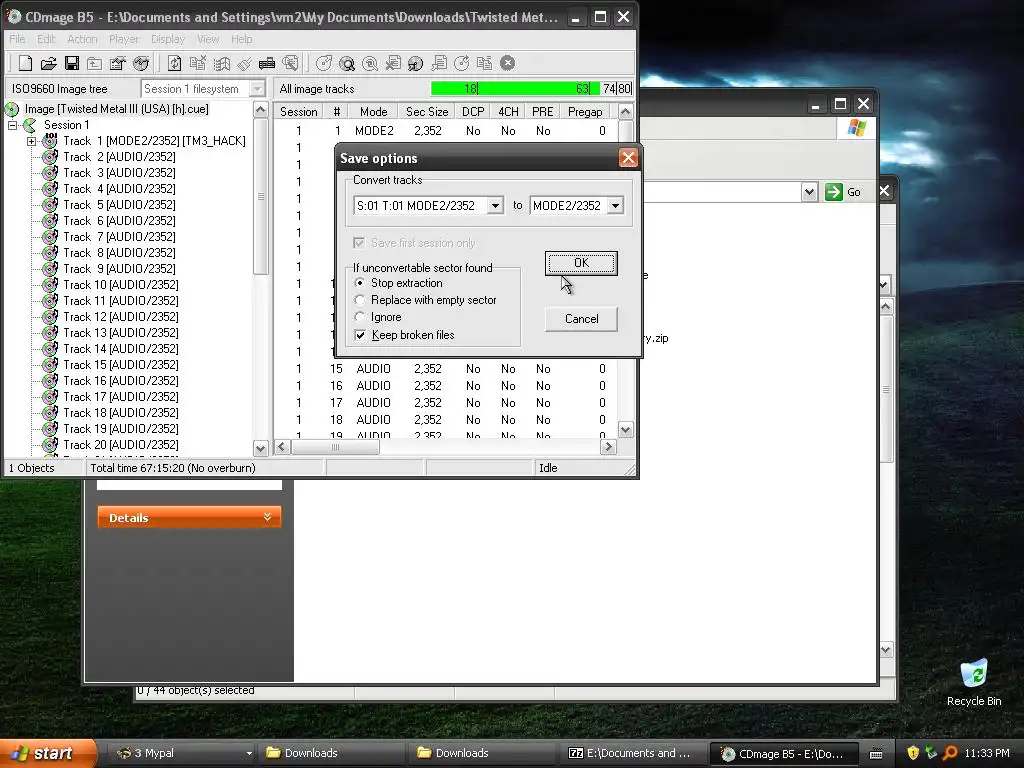Open the Session 1 filesystem dropdown
Image resolution: width=1024 pixels, height=768 pixels.
(x=258, y=89)
